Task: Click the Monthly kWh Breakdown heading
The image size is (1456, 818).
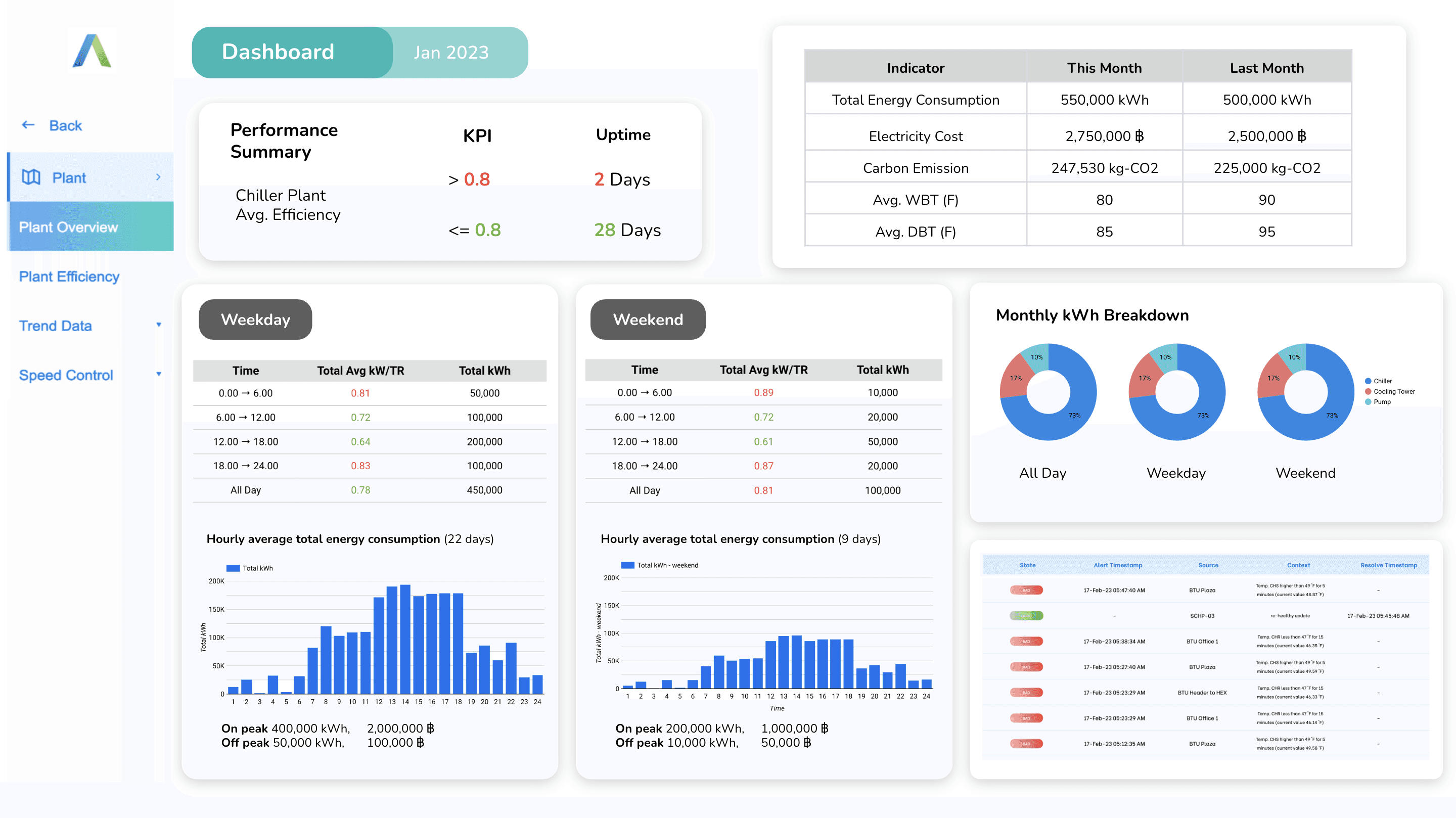Action: coord(1092,315)
